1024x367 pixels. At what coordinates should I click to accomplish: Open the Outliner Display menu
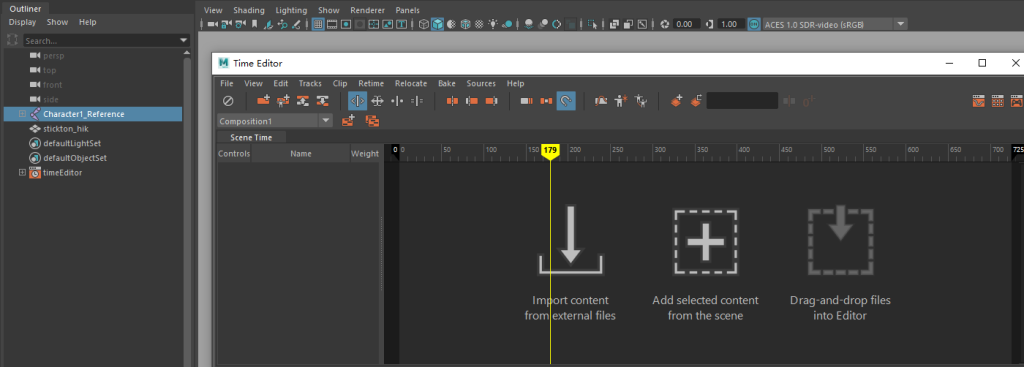pos(22,22)
